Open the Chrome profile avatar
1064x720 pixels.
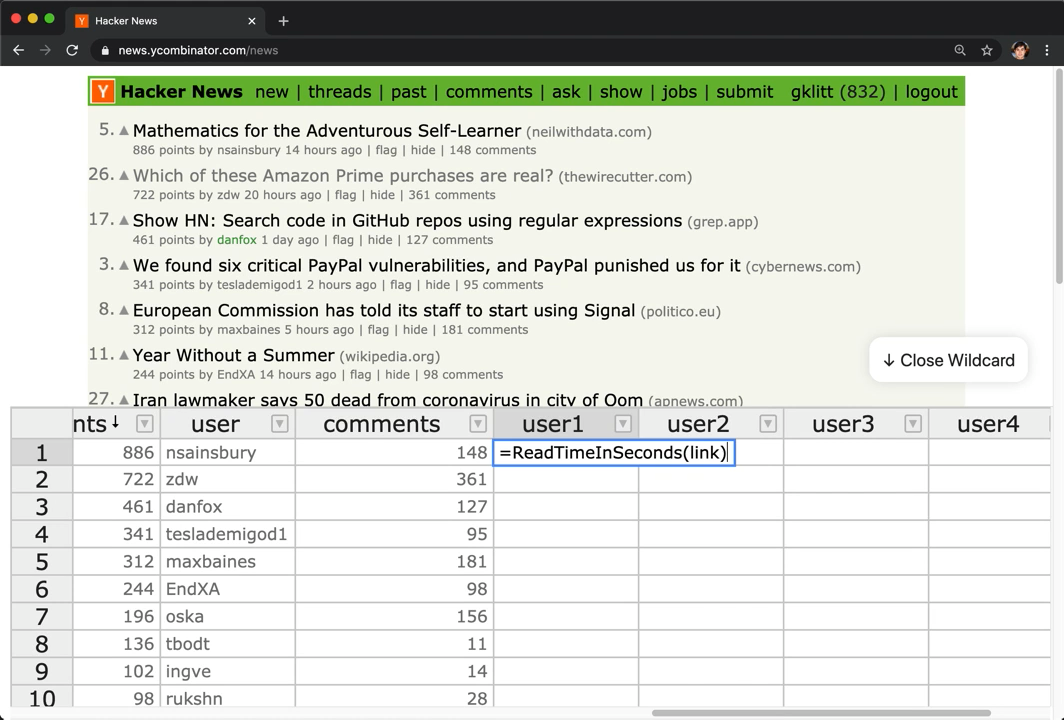pyautogui.click(x=1020, y=50)
